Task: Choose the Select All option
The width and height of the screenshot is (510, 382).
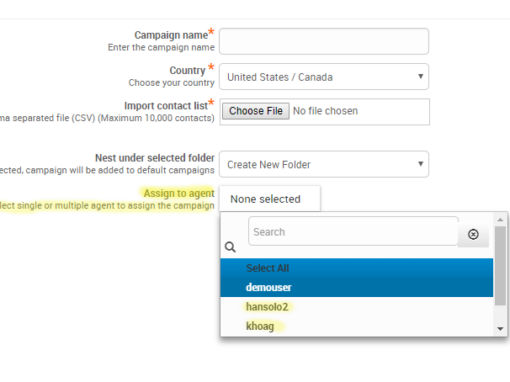Action: coord(357,268)
